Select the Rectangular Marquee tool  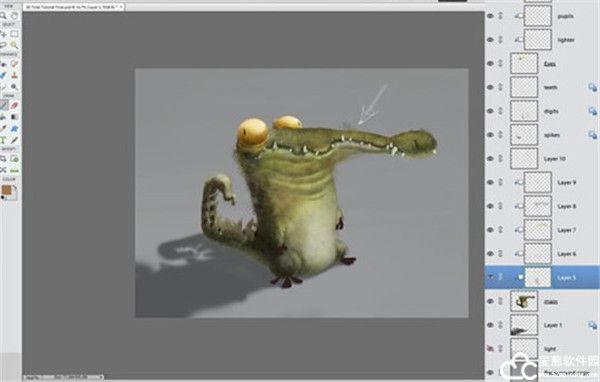click(x=15, y=34)
